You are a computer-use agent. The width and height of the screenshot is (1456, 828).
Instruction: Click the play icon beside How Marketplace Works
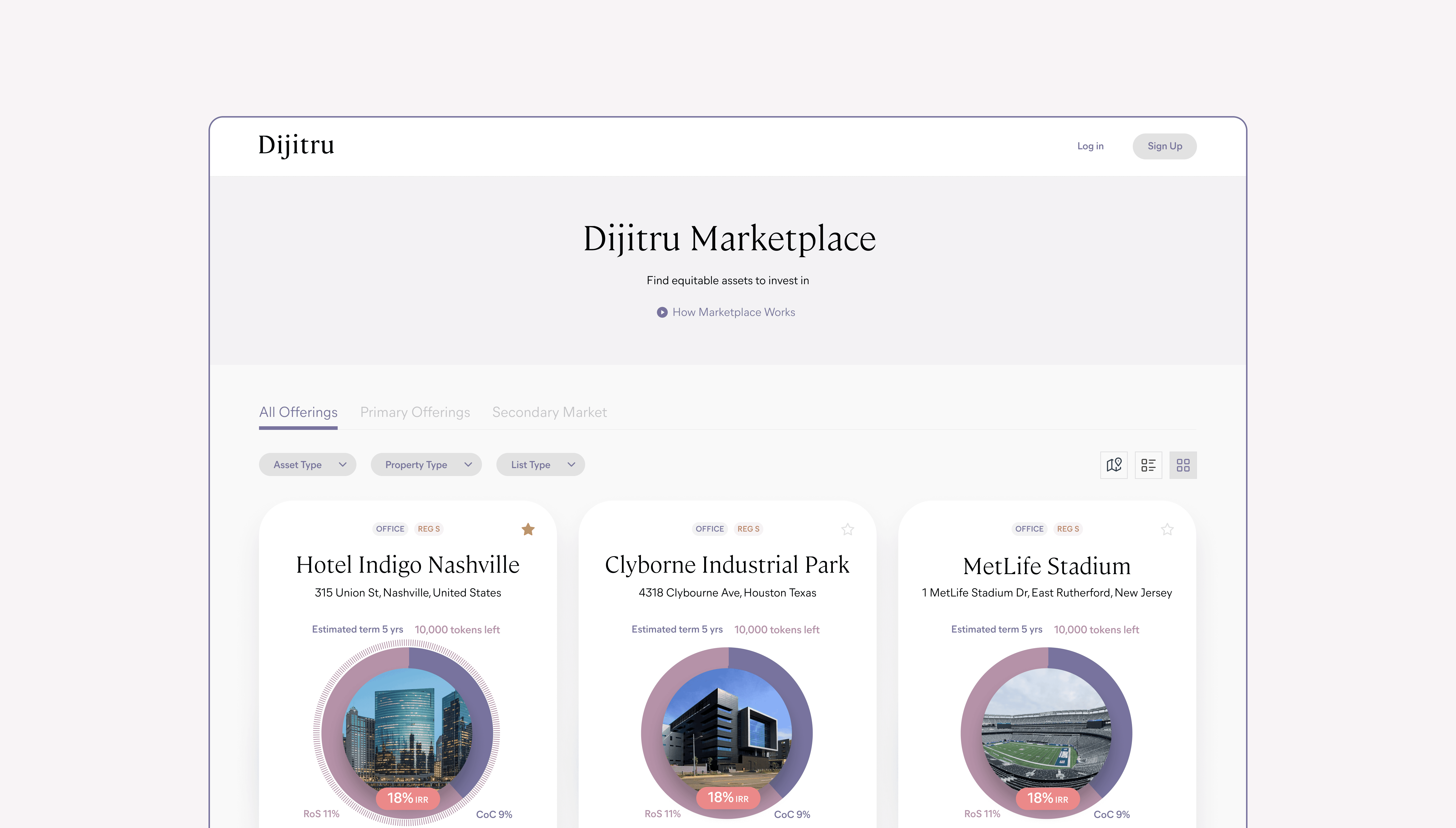click(662, 312)
